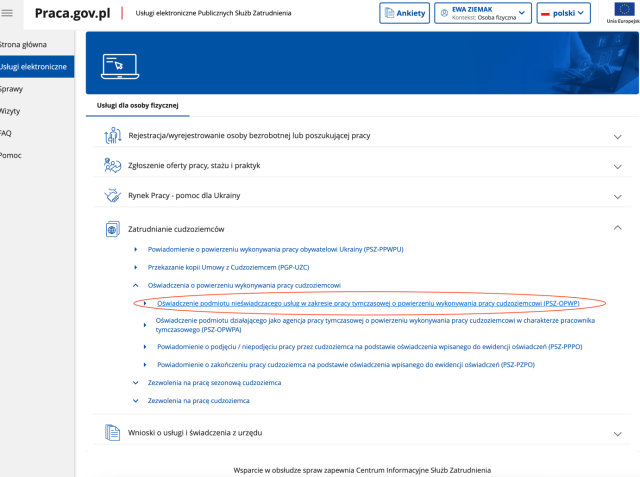
Task: Expand the Wnioski o usługi section chevron
Action: [617, 433]
